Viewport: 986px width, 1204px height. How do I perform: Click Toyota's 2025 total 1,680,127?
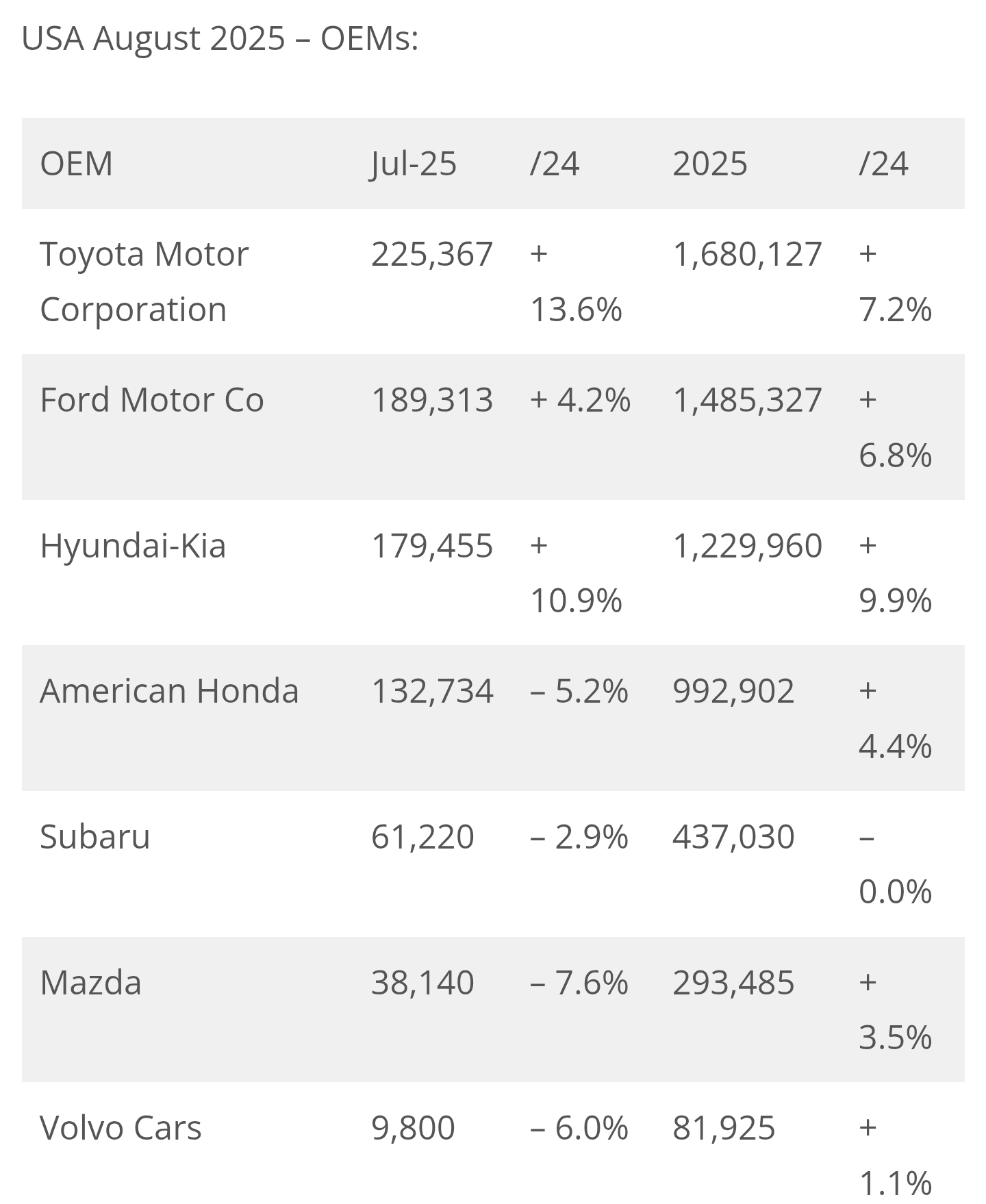tap(747, 254)
